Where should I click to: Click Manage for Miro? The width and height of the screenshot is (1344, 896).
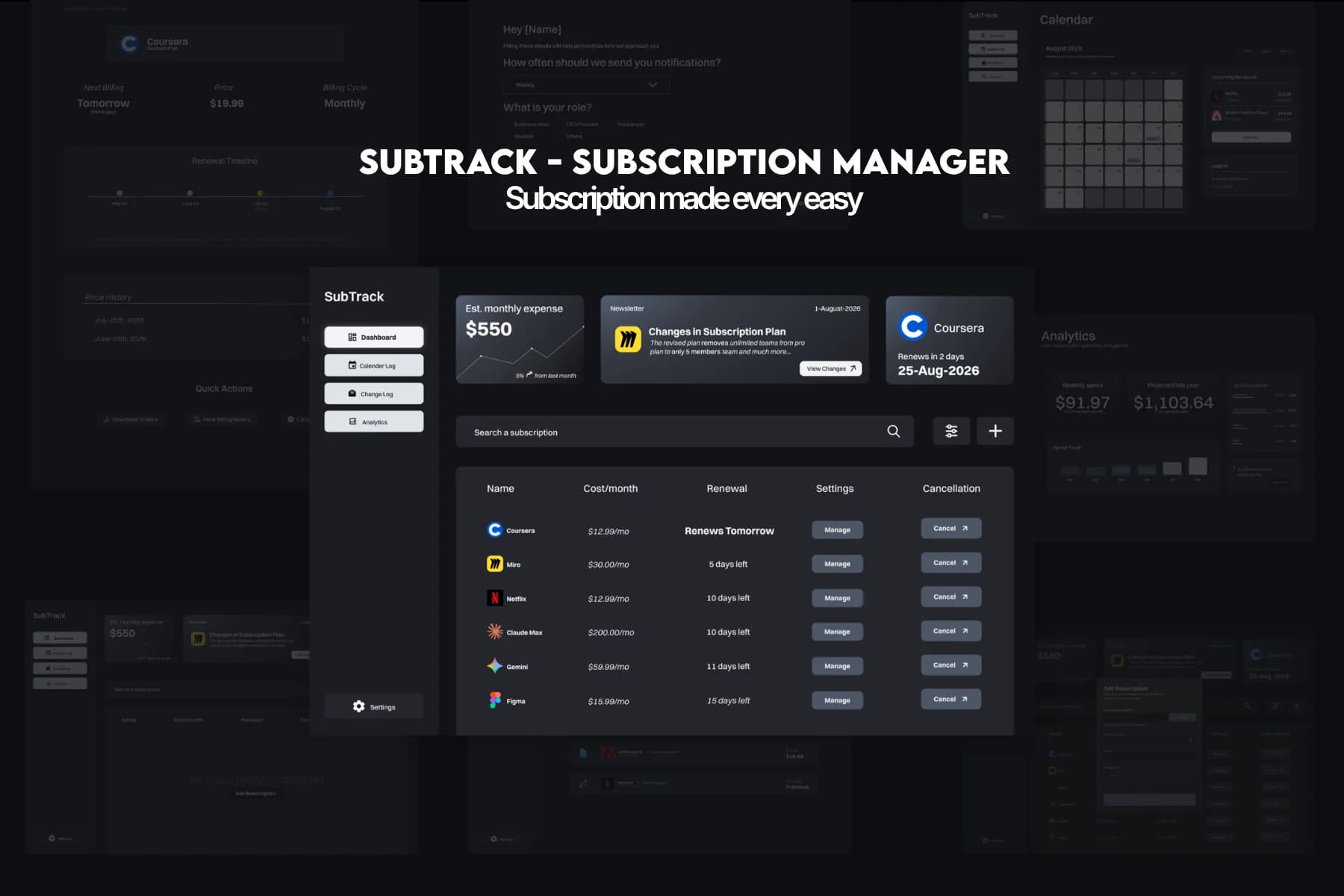(x=837, y=564)
